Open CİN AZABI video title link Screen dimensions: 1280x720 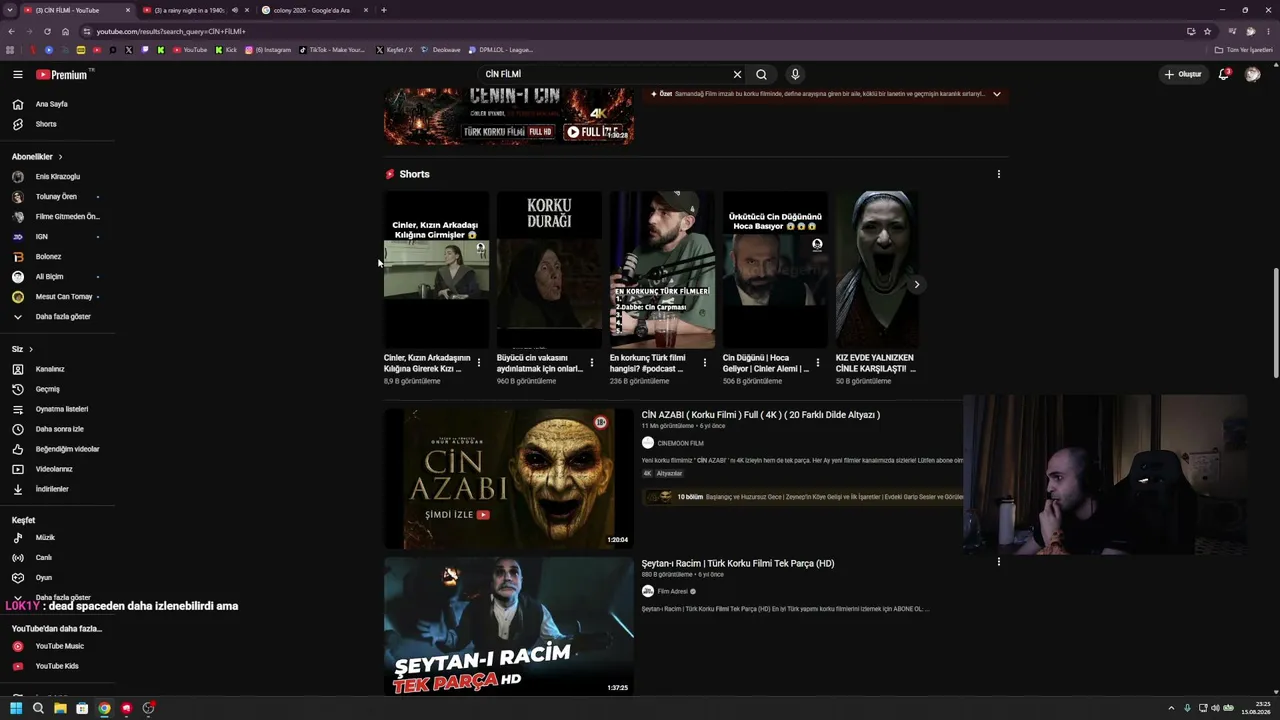click(x=761, y=415)
